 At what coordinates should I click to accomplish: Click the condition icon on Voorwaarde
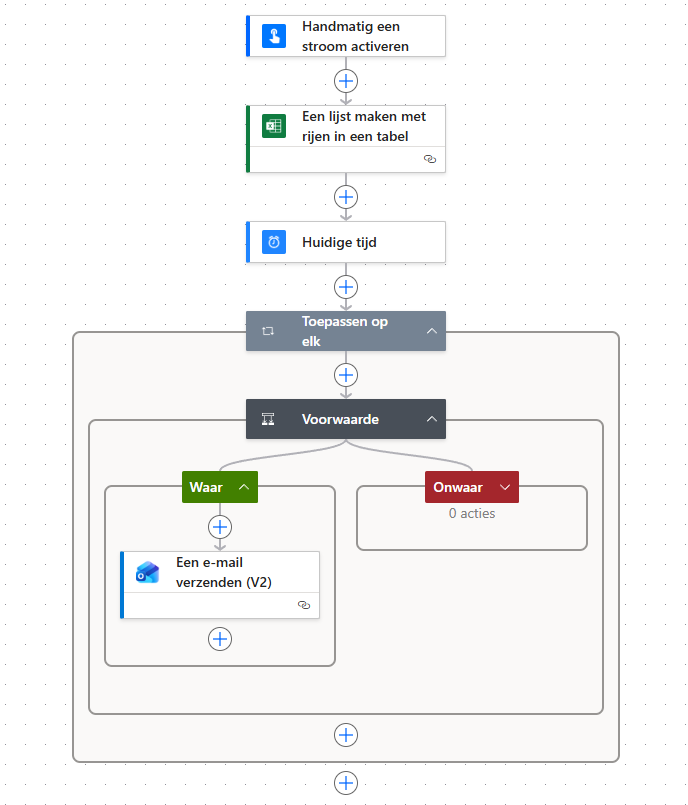[x=268, y=420]
